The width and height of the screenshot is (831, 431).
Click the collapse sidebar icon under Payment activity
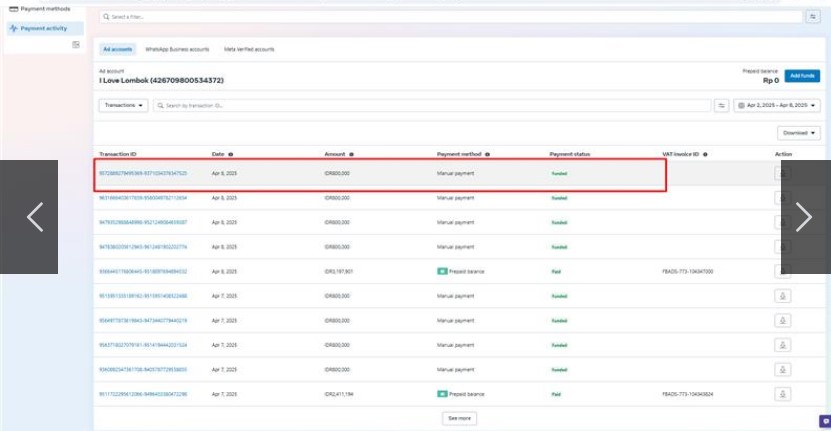pos(76,45)
